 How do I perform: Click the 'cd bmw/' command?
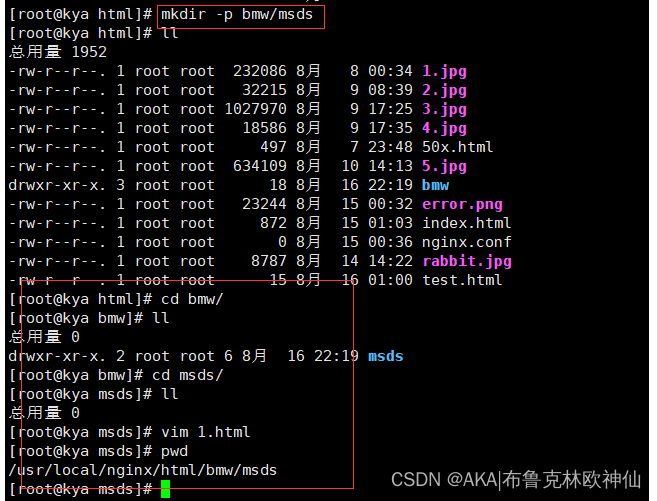point(192,299)
